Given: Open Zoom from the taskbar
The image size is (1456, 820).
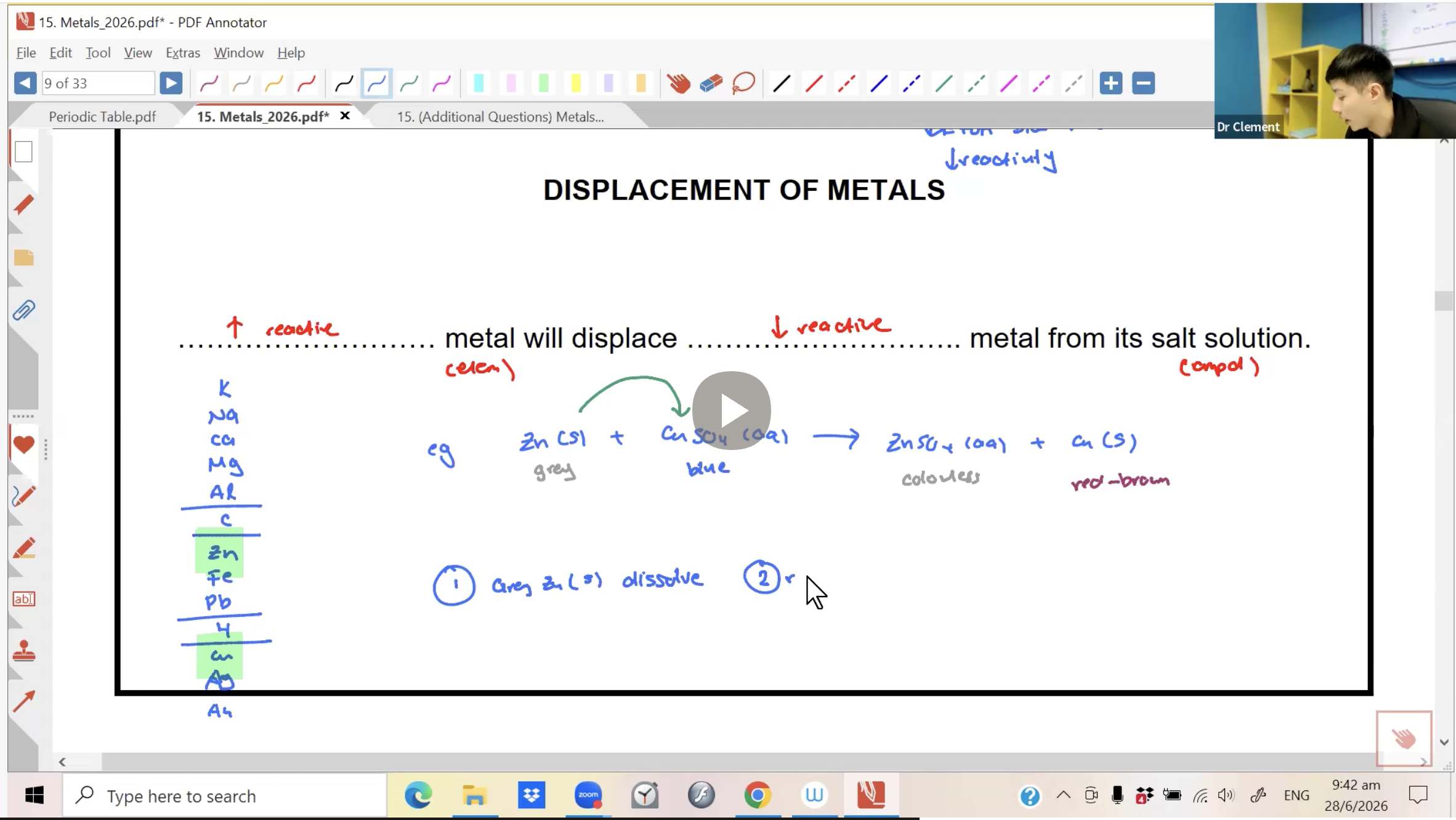Looking at the screenshot, I should click(x=588, y=795).
